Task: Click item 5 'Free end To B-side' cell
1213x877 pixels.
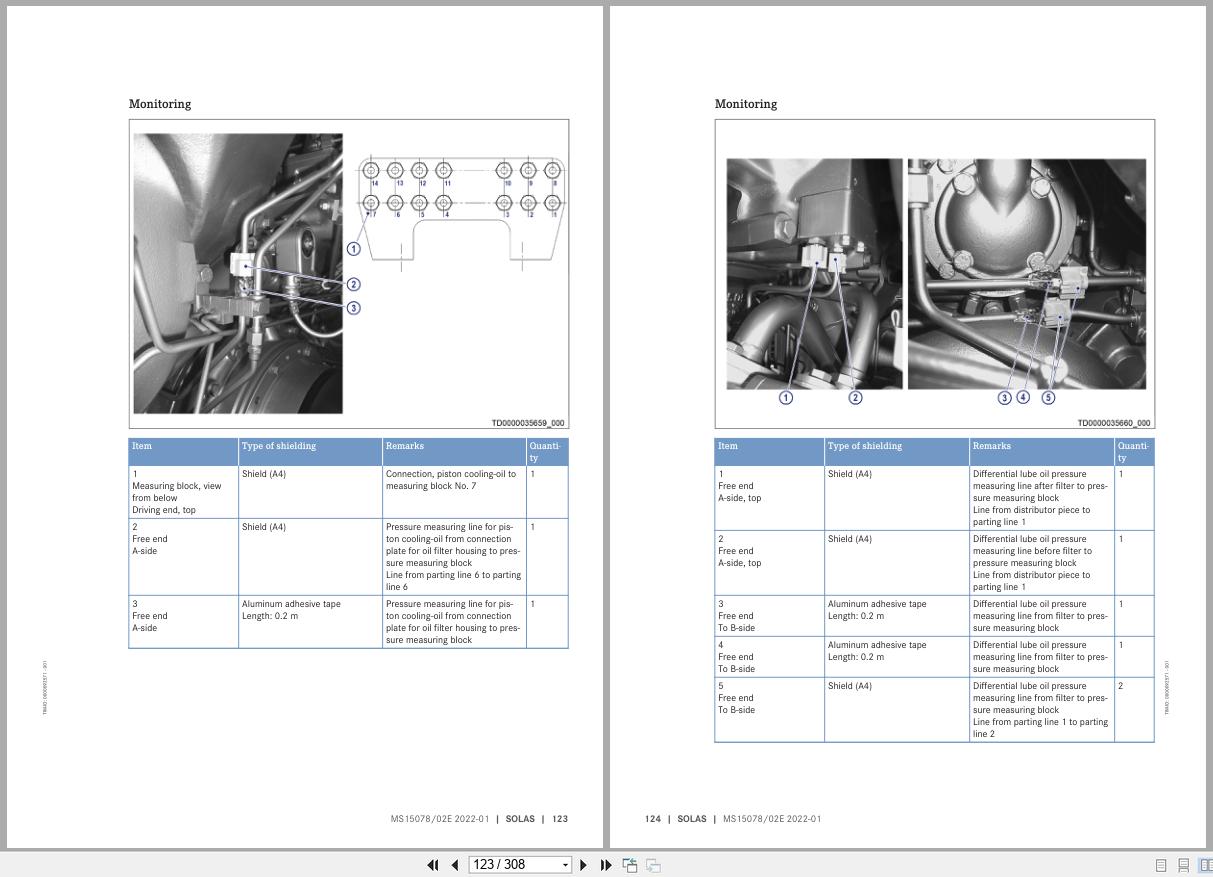Action: point(769,710)
